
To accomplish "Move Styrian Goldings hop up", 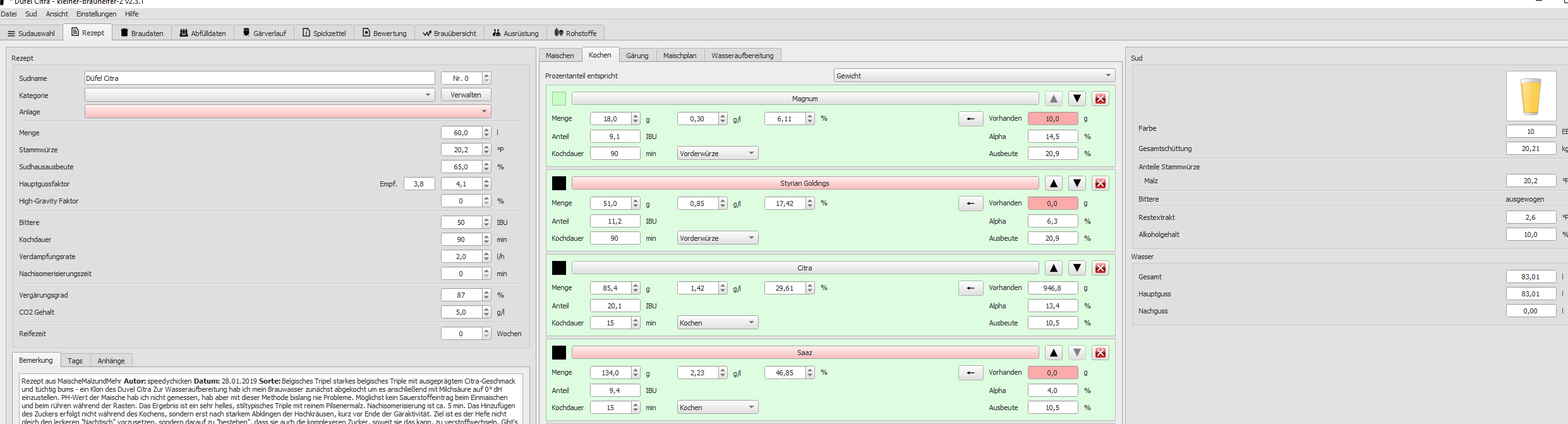I will 1053,183.
